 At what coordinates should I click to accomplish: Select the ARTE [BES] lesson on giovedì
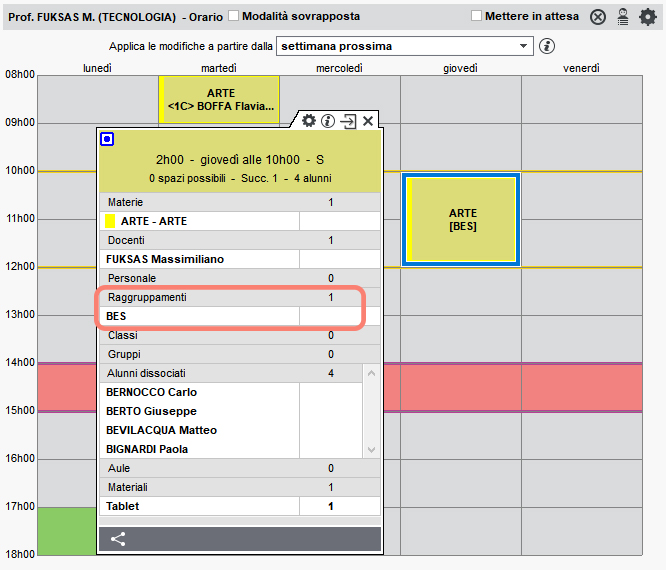[461, 220]
